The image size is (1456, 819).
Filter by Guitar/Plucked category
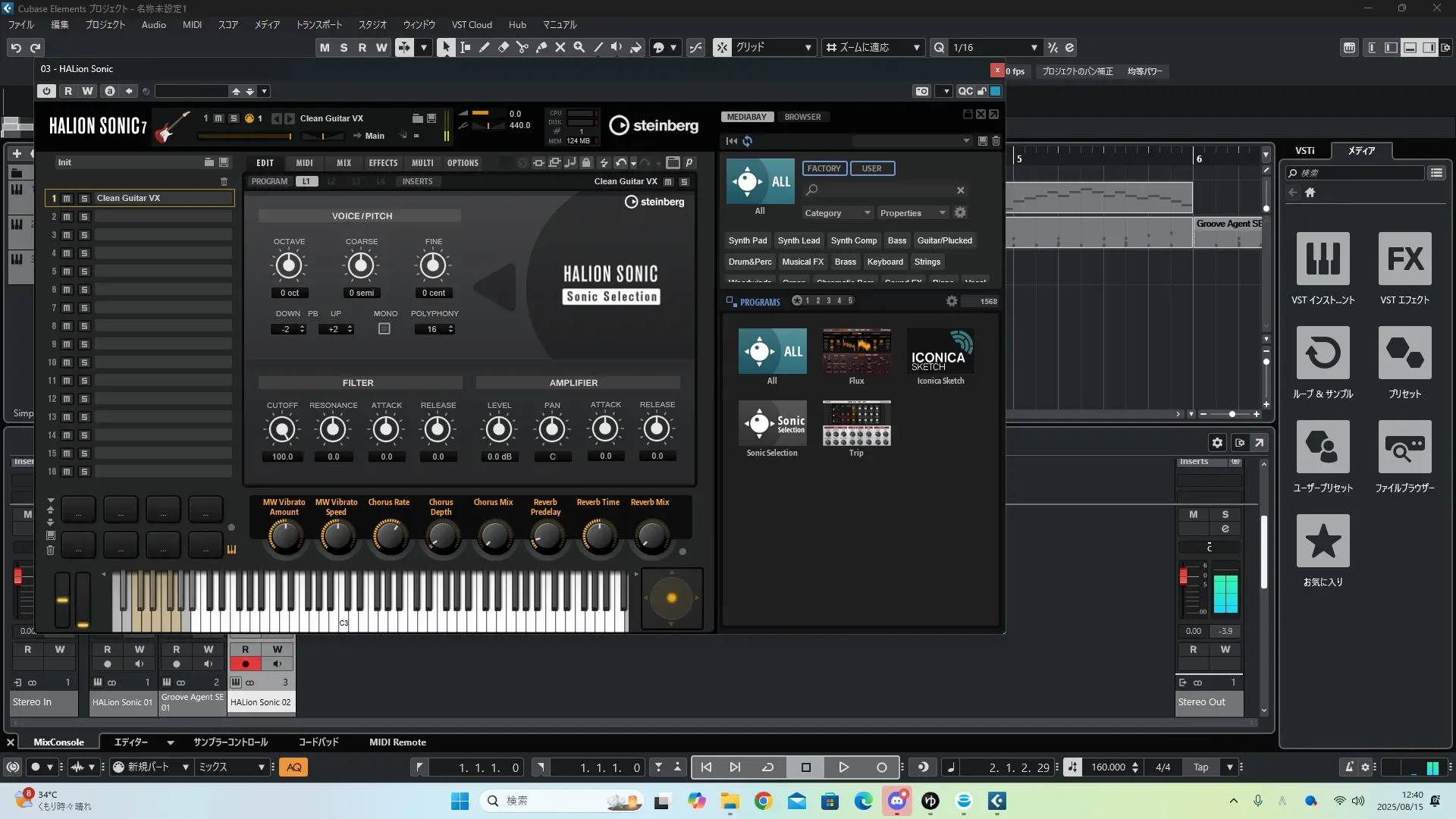[x=944, y=240]
